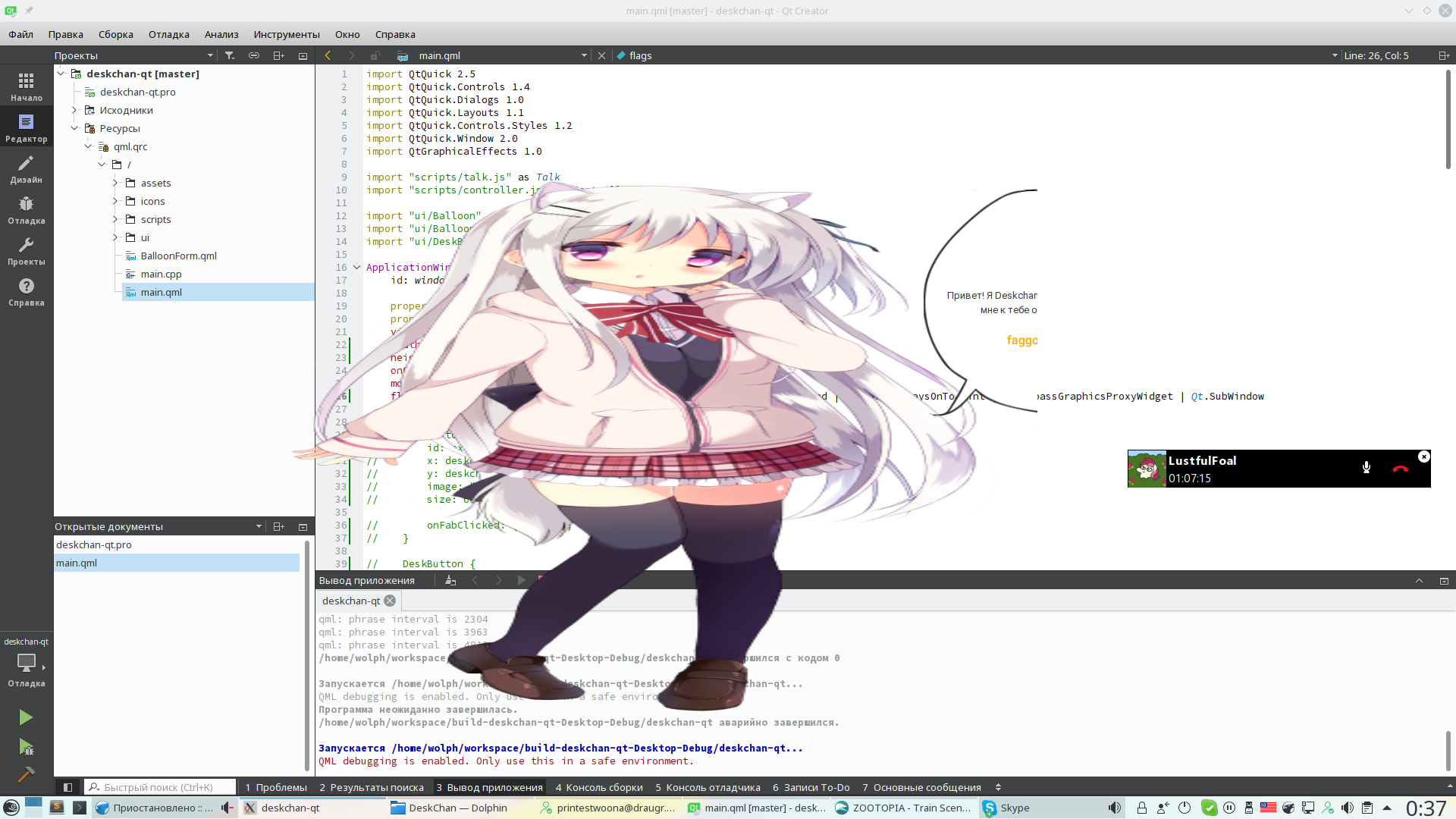
Task: Split the Открытые документы panel
Action: coord(278,526)
